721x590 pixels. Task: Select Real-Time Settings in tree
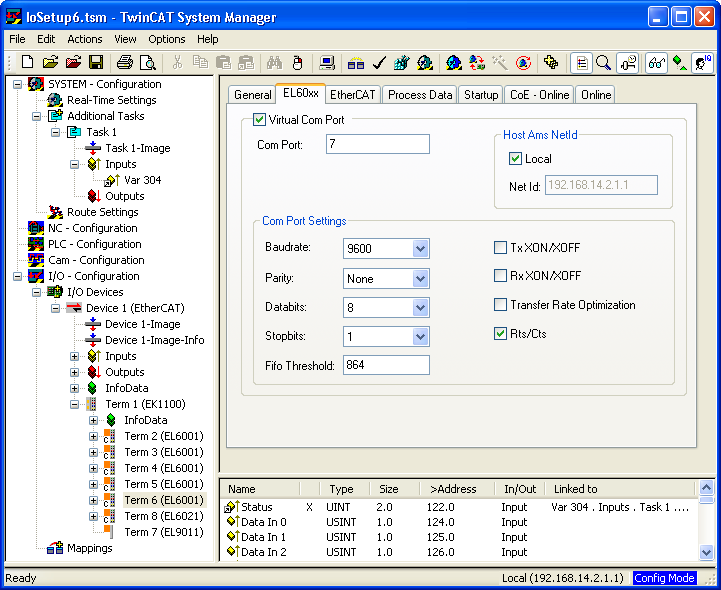pos(111,100)
